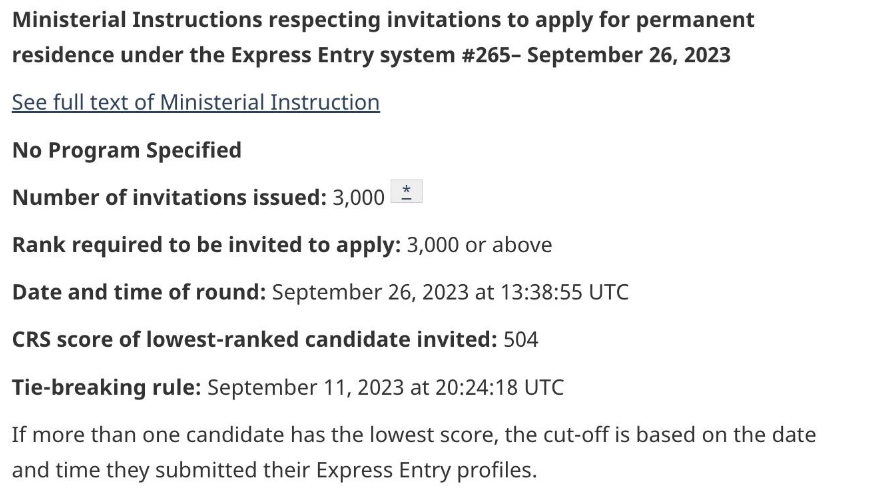Screen dimensions: 888x490
Task: Click the 20:24:18 UTC tie-breaking time
Action: coord(500,387)
